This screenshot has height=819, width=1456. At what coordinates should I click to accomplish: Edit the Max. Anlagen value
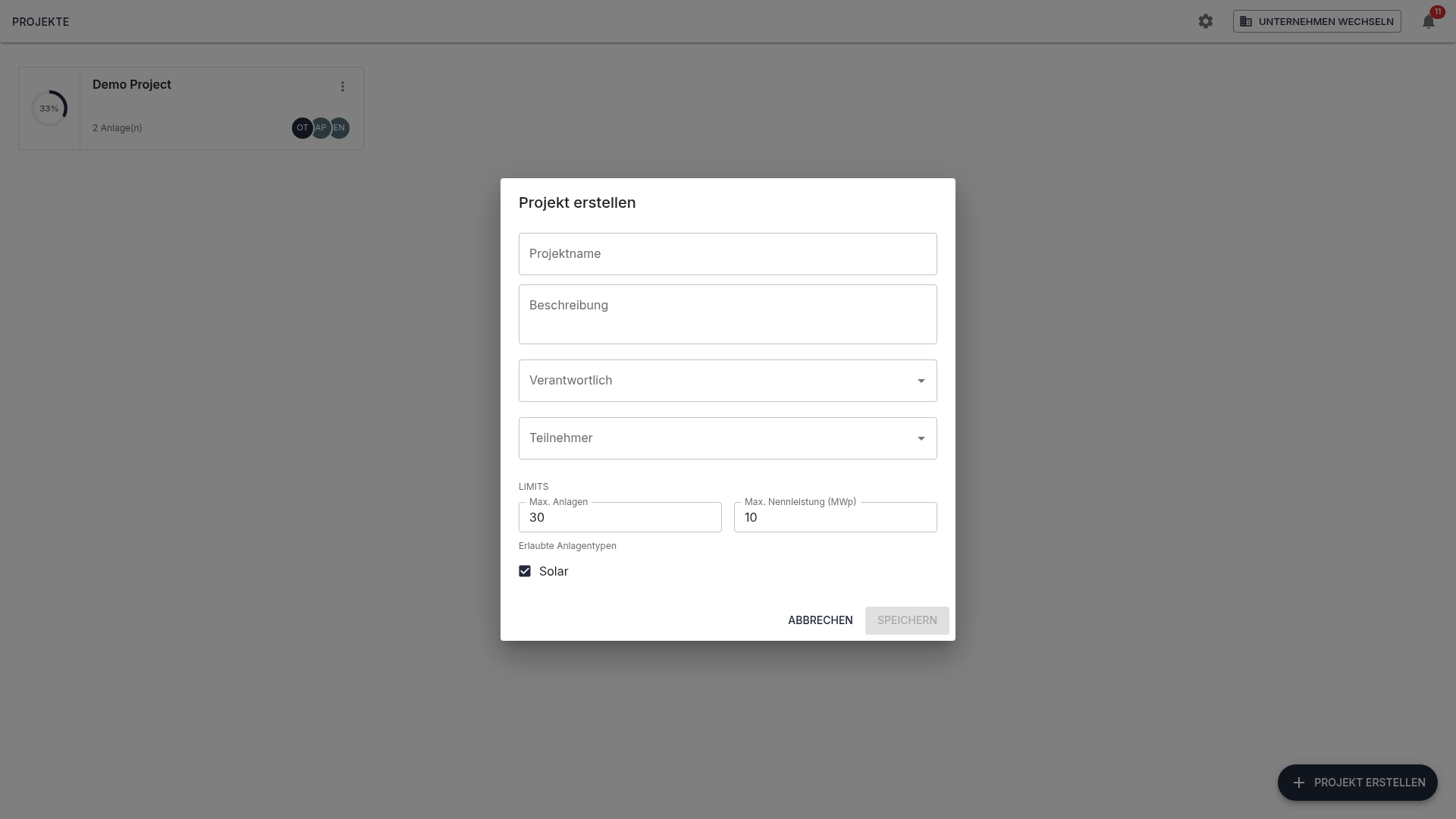(x=620, y=517)
